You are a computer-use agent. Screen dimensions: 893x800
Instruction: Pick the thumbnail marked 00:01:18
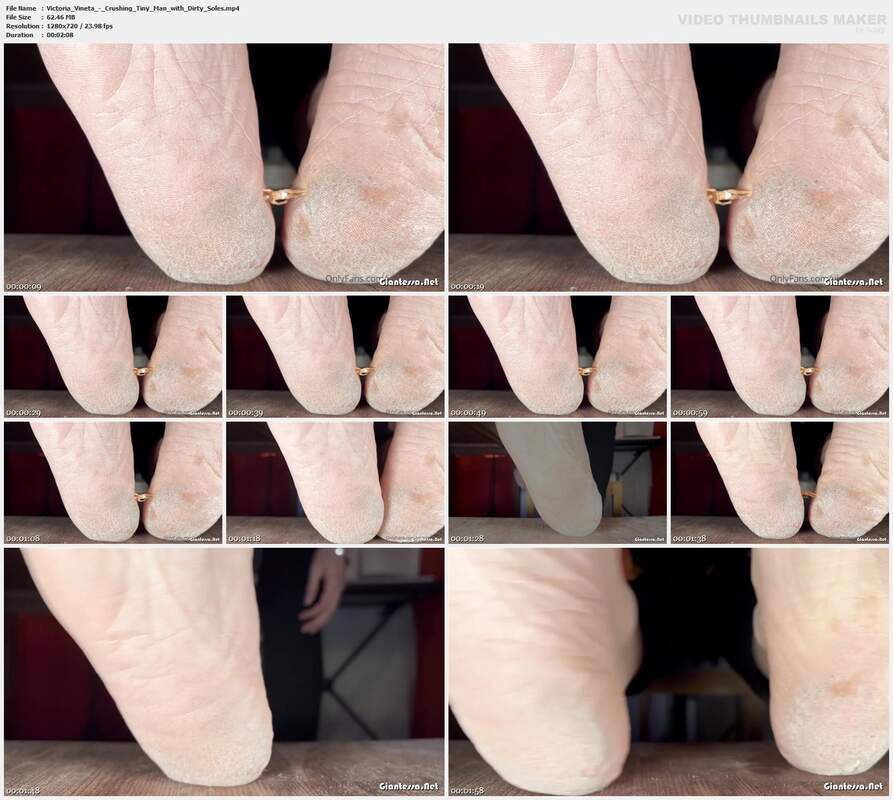pyautogui.click(x=335, y=483)
